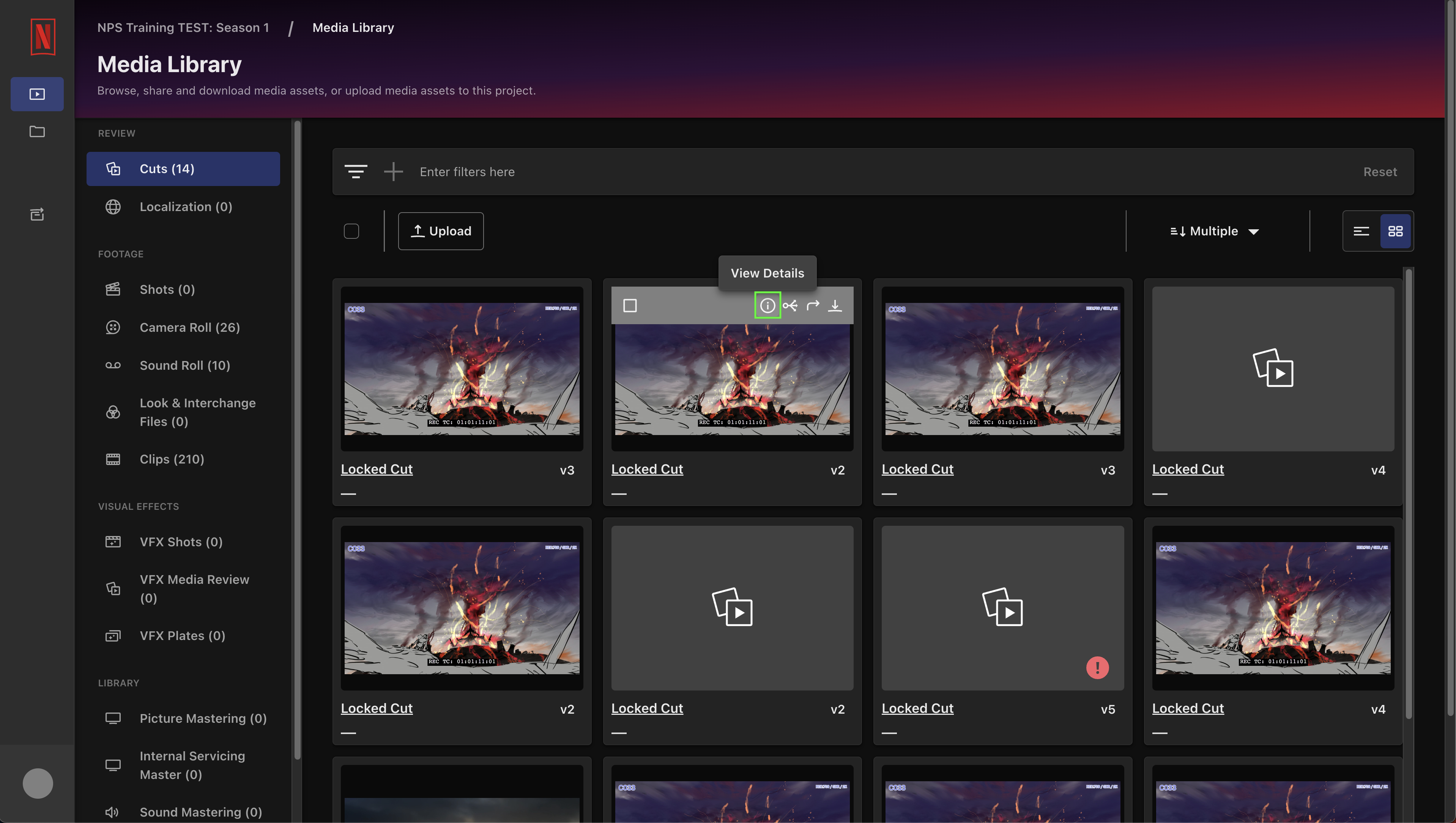This screenshot has width=1456, height=823.
Task: Click the download icon on hovered card
Action: click(835, 305)
